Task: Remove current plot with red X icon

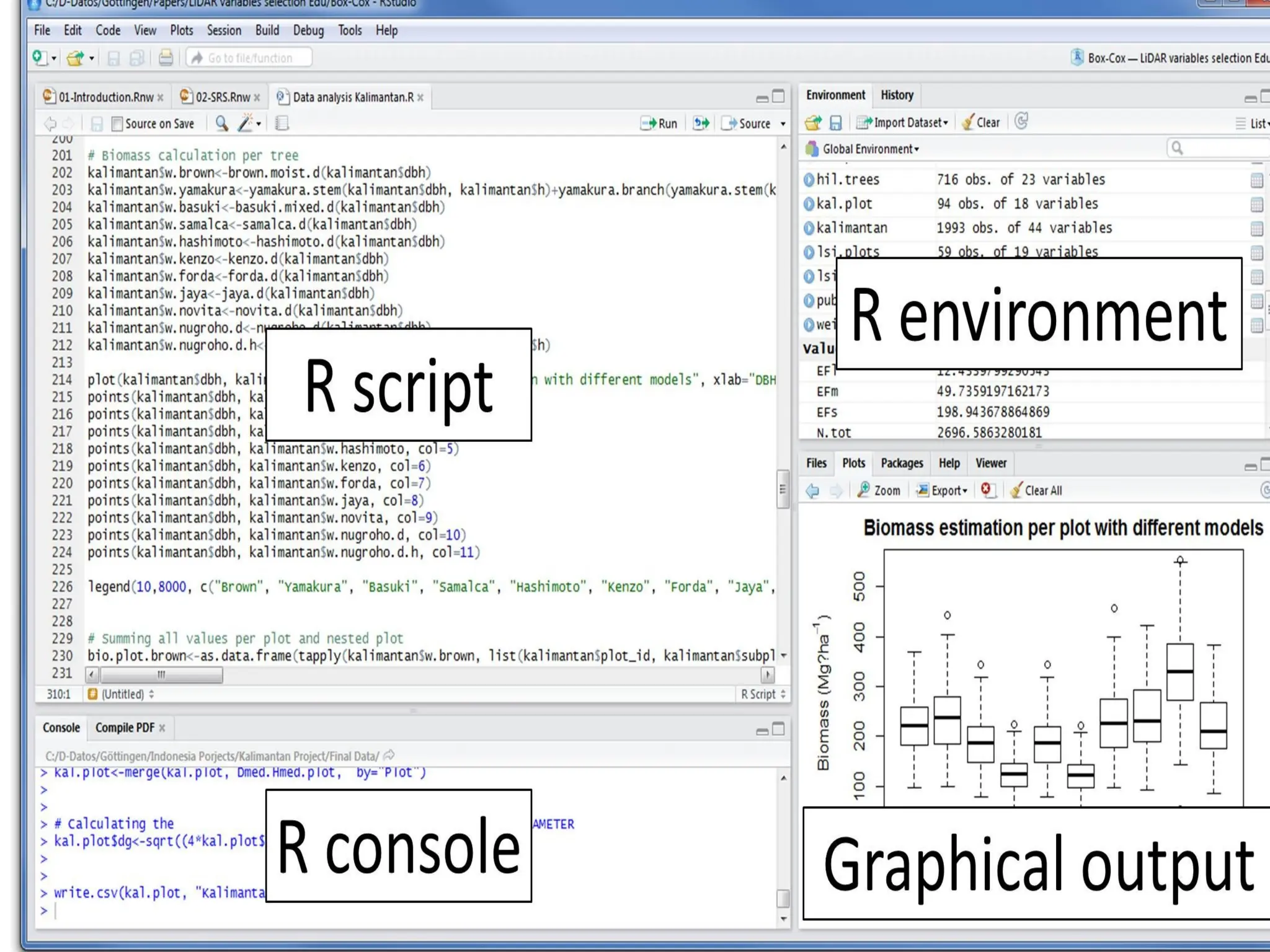Action: click(987, 490)
